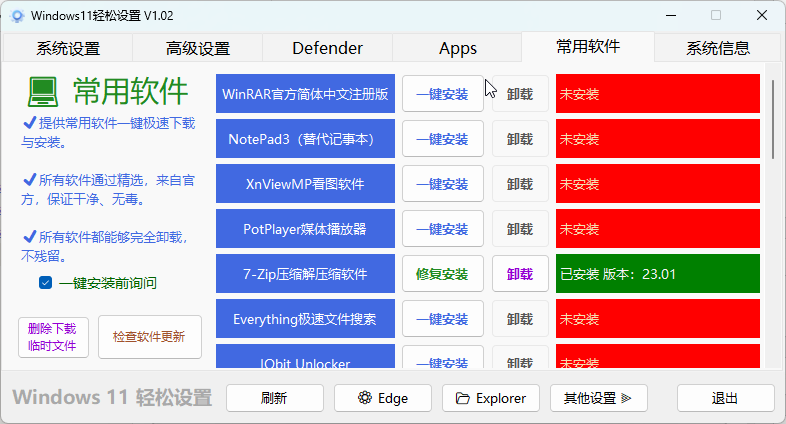Image resolution: width=786 pixels, height=424 pixels.
Task: Install Everything with 一键安装
Action: (x=443, y=319)
